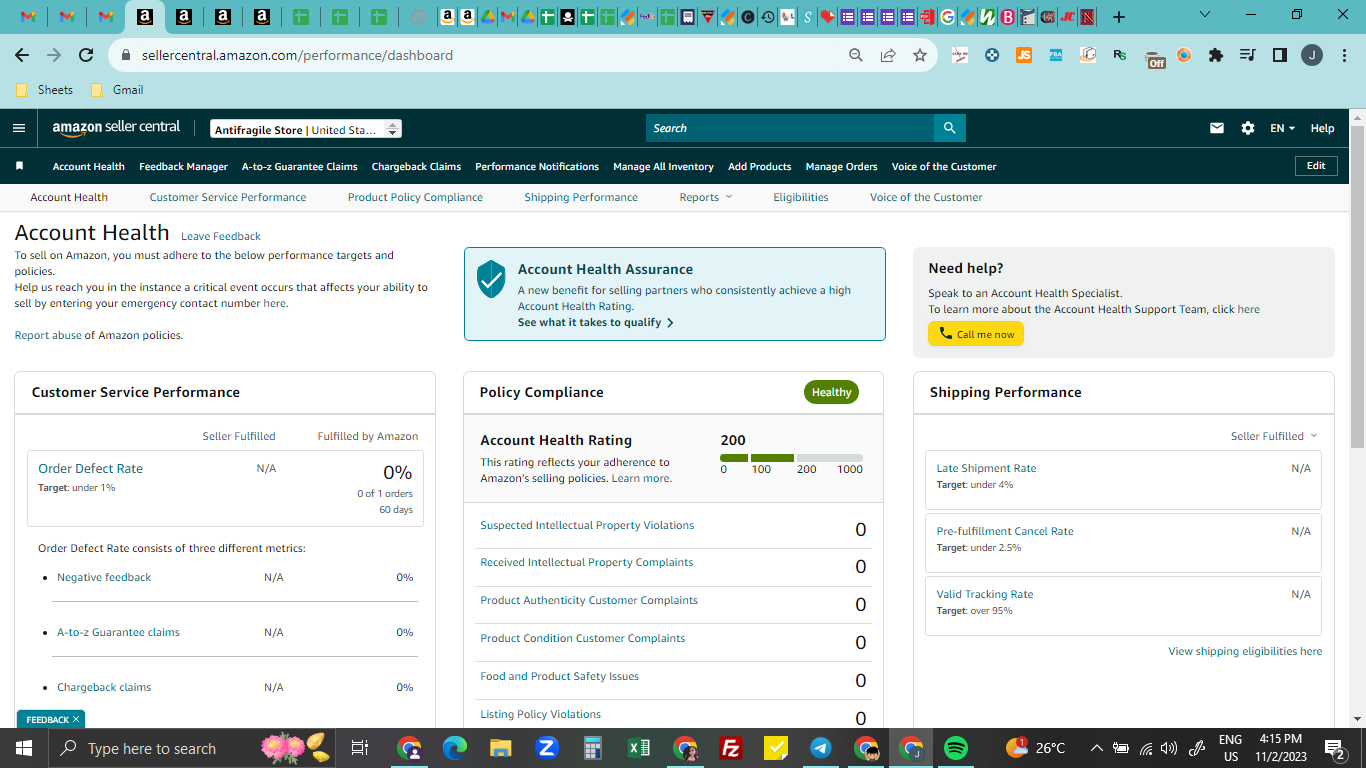Click the Amazon Seller Central logo
This screenshot has height=768, width=1366.
(117, 128)
